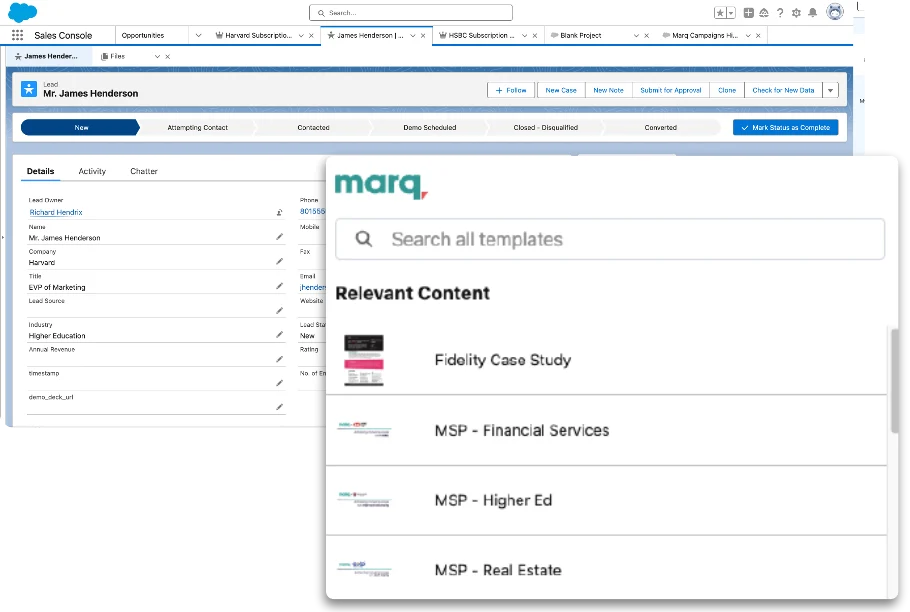Open more actions dropdown beside Check for New Data
Viewport: 910px width, 612px height.
pos(830,90)
